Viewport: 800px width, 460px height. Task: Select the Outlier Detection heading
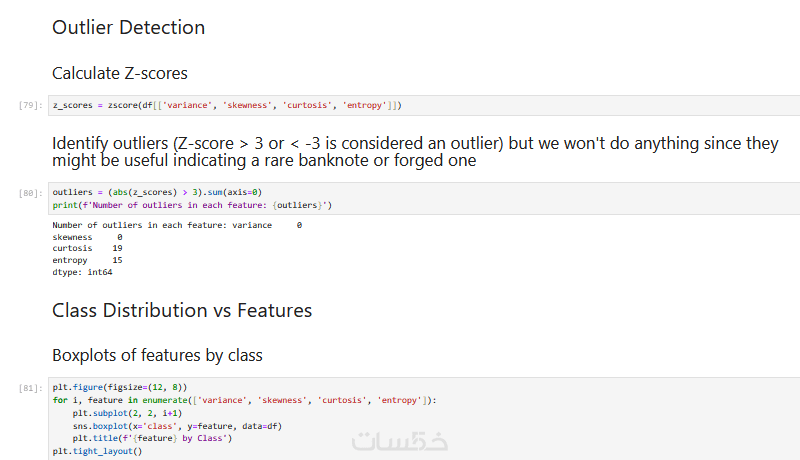coord(128,28)
